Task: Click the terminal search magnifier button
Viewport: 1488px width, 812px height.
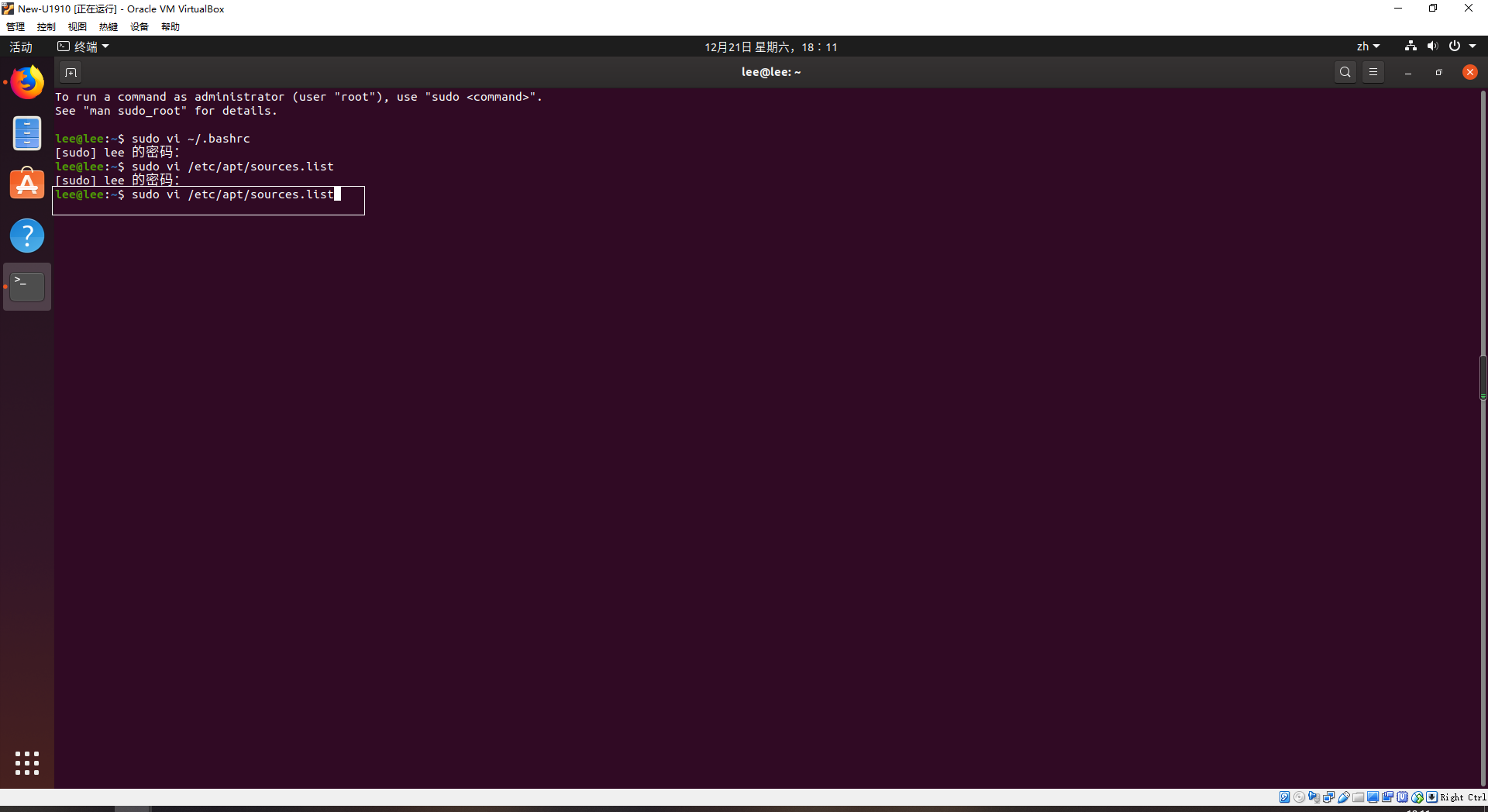Action: [1345, 72]
